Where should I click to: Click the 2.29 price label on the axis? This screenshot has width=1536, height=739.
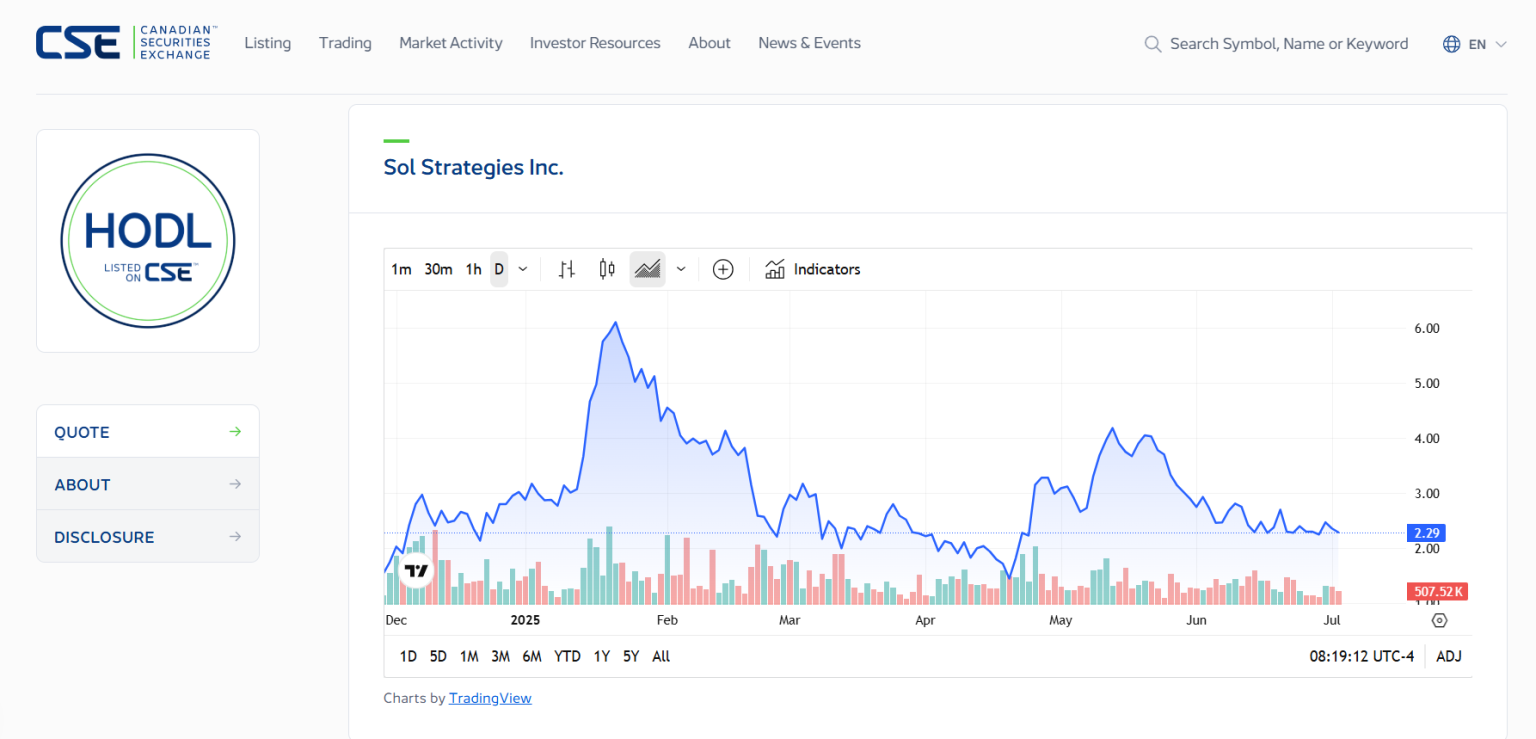1425,533
